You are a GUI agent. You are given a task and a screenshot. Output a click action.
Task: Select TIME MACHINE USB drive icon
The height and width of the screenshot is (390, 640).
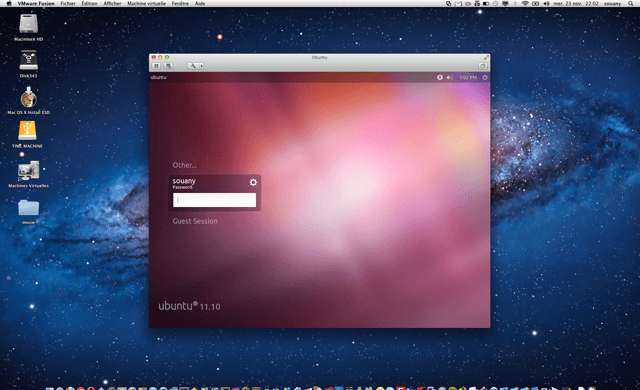point(27,131)
